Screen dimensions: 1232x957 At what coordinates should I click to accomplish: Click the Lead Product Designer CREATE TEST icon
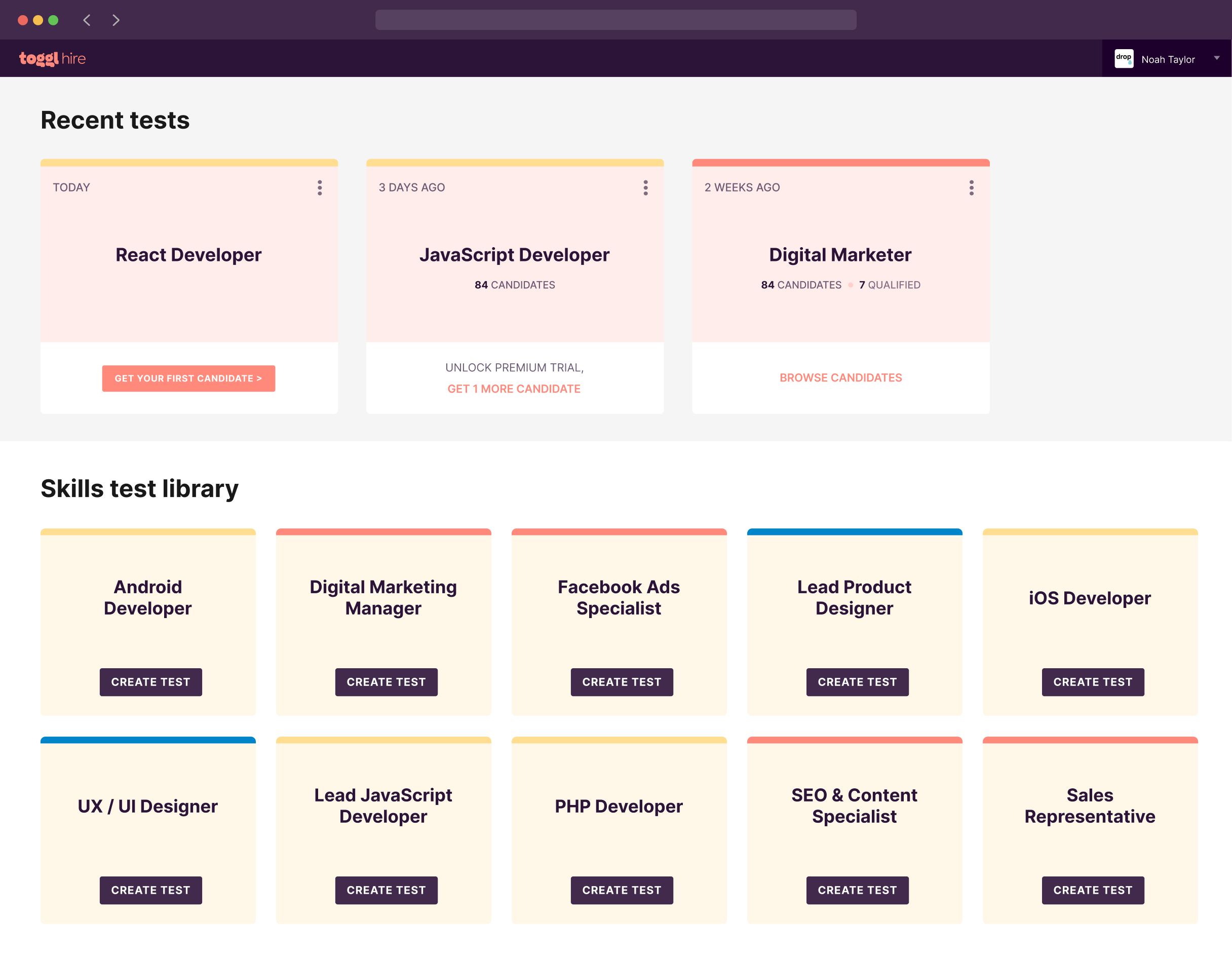(857, 681)
